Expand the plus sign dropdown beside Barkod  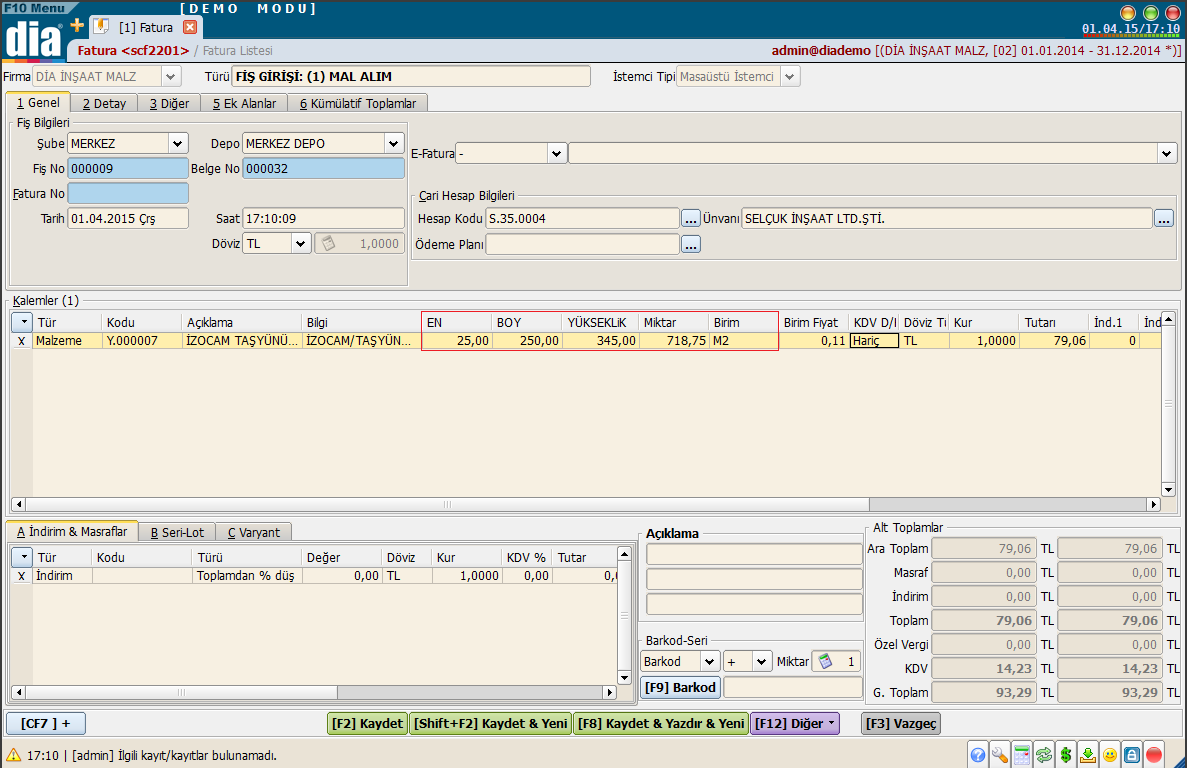tap(762, 661)
